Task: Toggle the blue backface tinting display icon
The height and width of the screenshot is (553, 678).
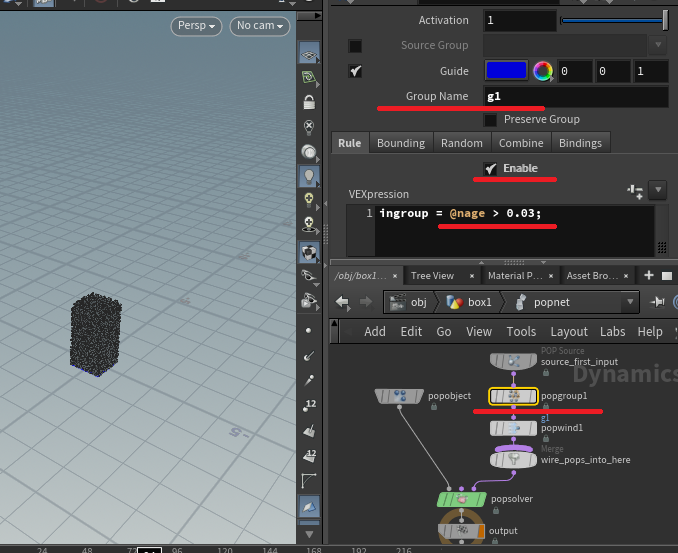Action: point(309,506)
